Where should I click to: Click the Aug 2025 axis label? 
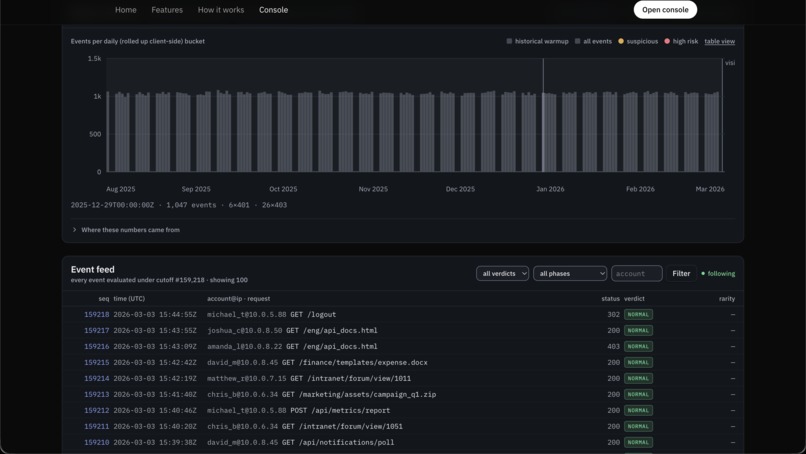tap(120, 189)
